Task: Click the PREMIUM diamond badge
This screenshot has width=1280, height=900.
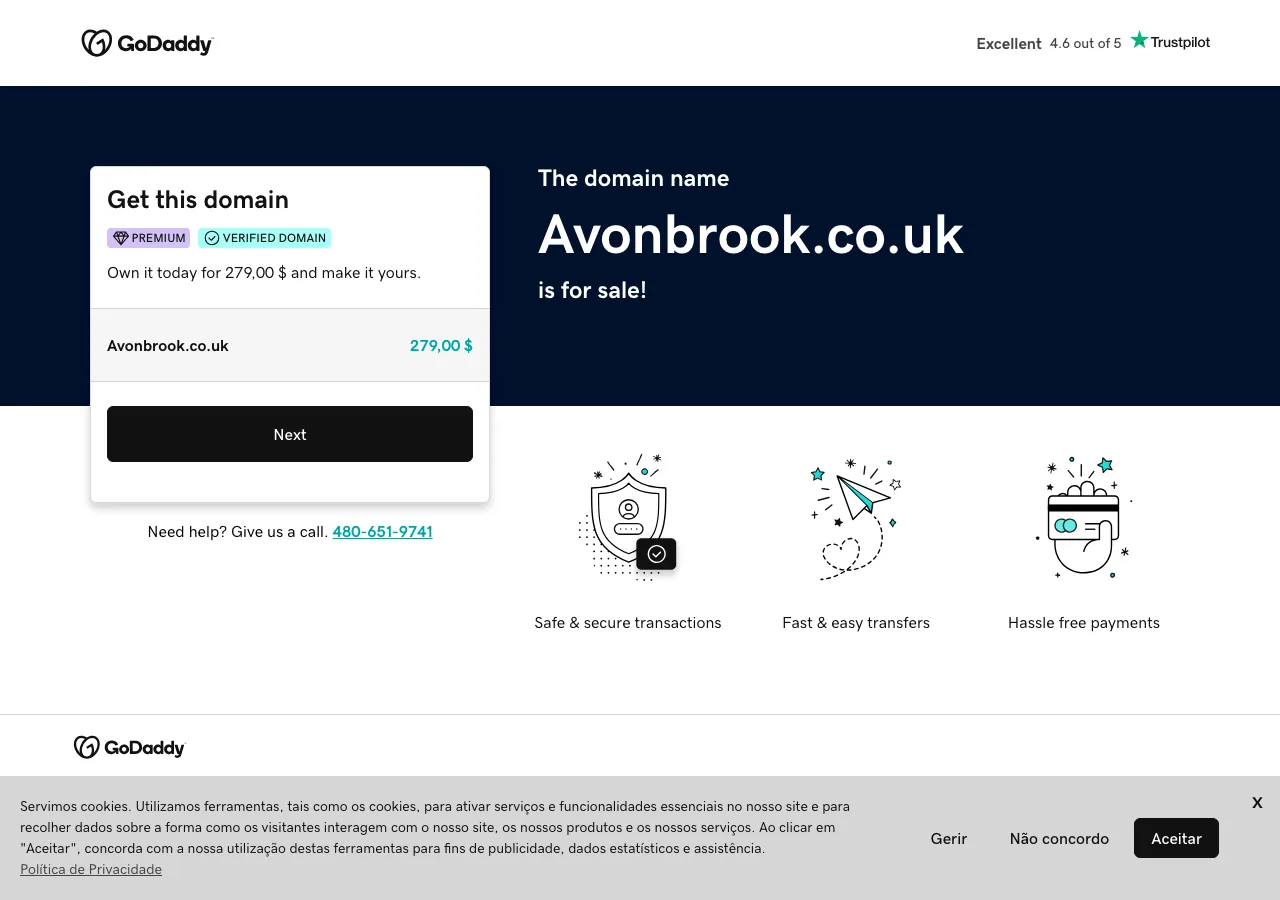Action: click(x=148, y=237)
